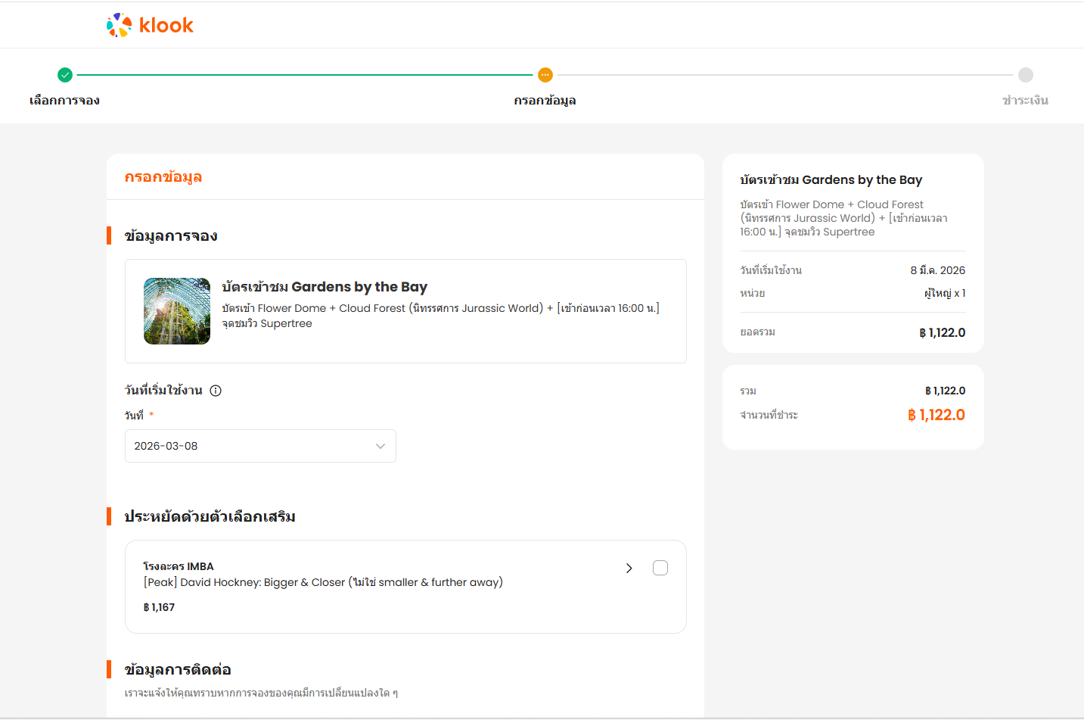Tick the โรงละคร IMBA add-on checkbox

[x=660, y=568]
